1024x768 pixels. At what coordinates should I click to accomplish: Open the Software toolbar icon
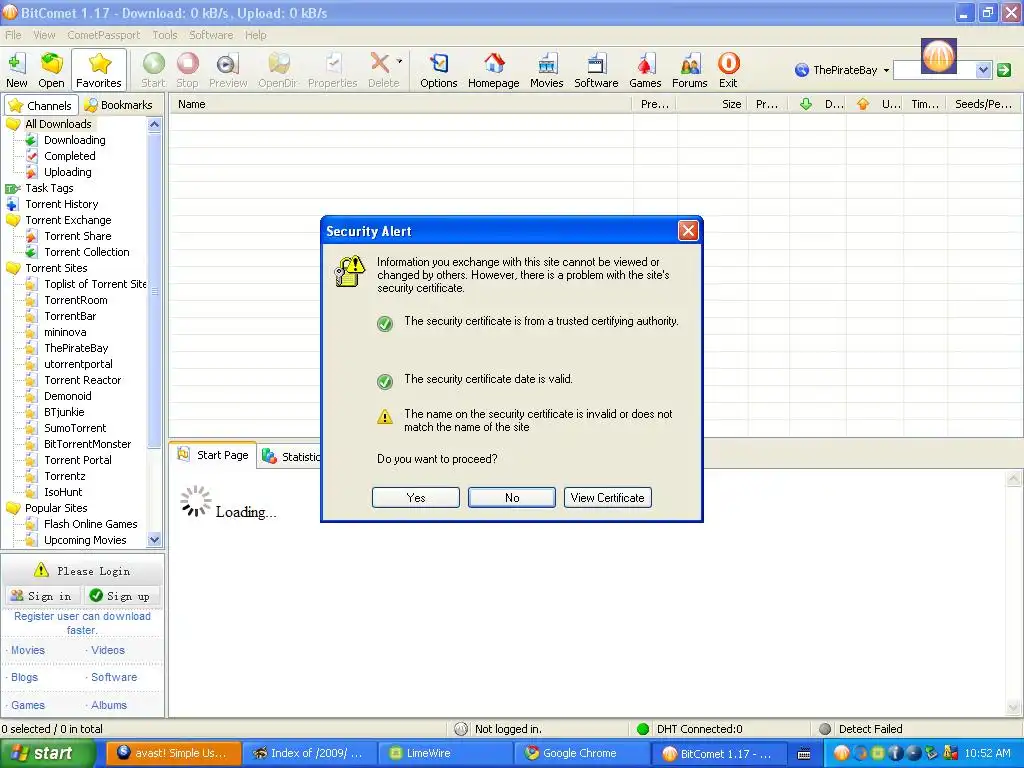point(596,70)
